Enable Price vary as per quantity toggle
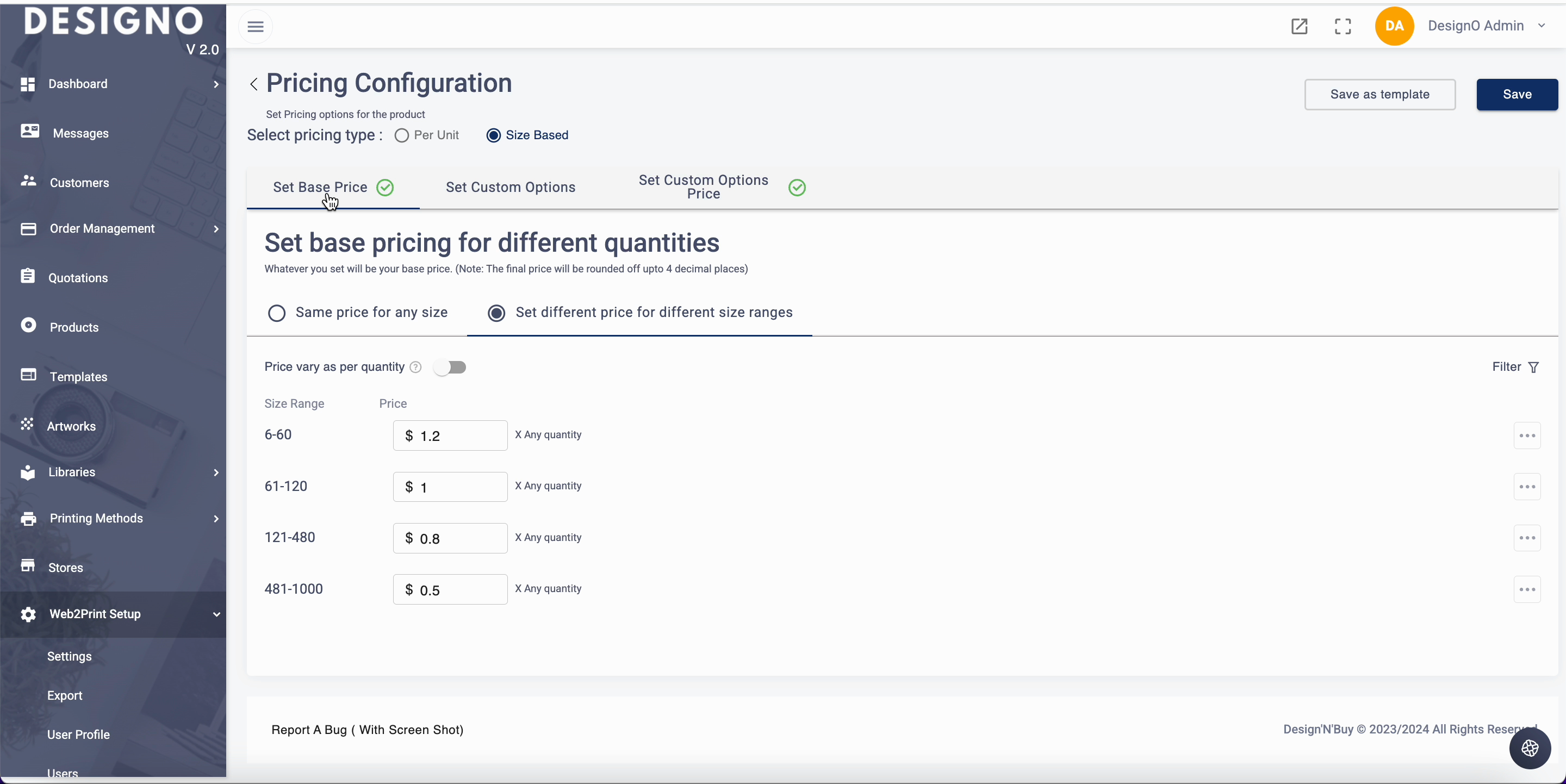The image size is (1566, 784). pyautogui.click(x=450, y=368)
